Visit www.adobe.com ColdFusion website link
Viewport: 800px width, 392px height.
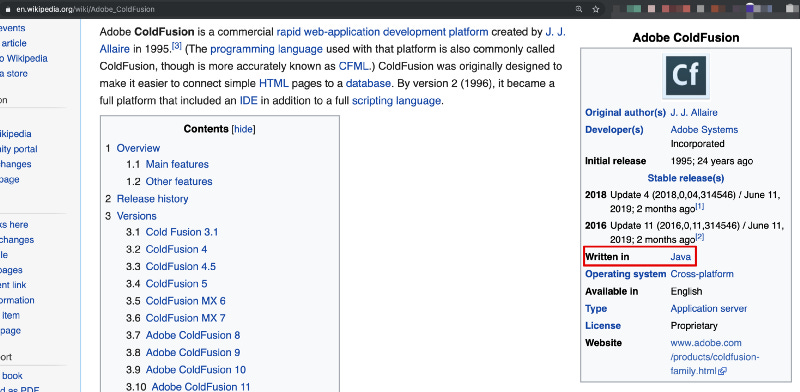pyautogui.click(x=714, y=357)
